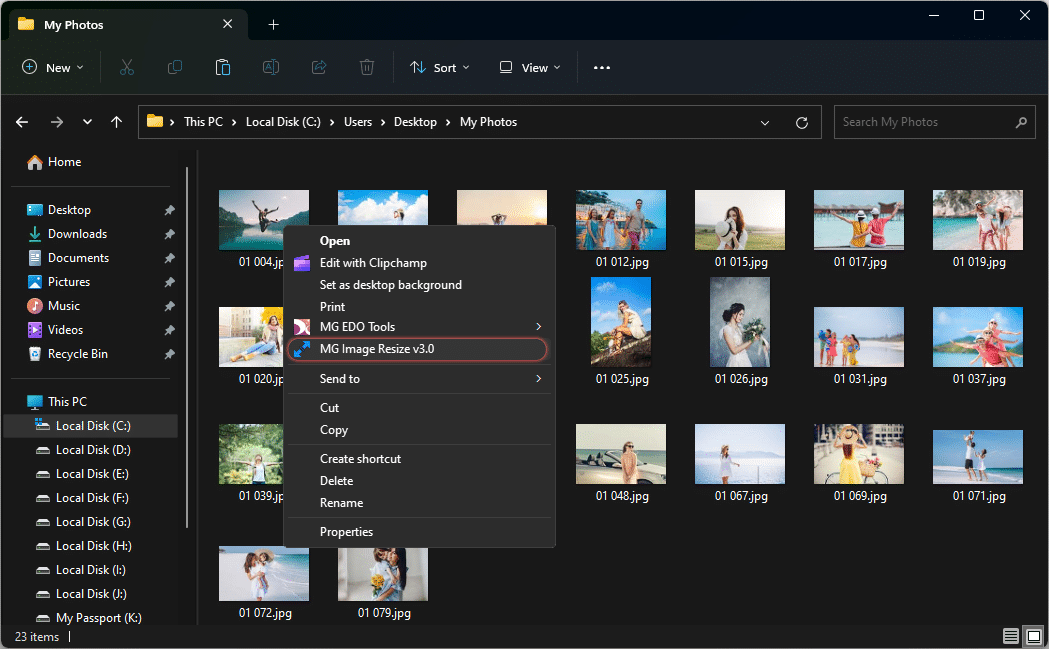This screenshot has width=1049, height=649.
Task: Switch to details view icon in status bar
Action: click(1011, 636)
